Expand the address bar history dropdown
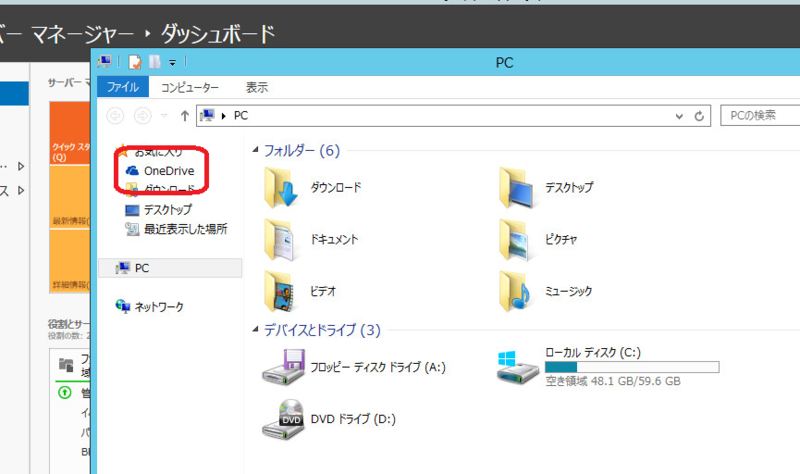Image resolution: width=800 pixels, height=474 pixels. (x=679, y=116)
